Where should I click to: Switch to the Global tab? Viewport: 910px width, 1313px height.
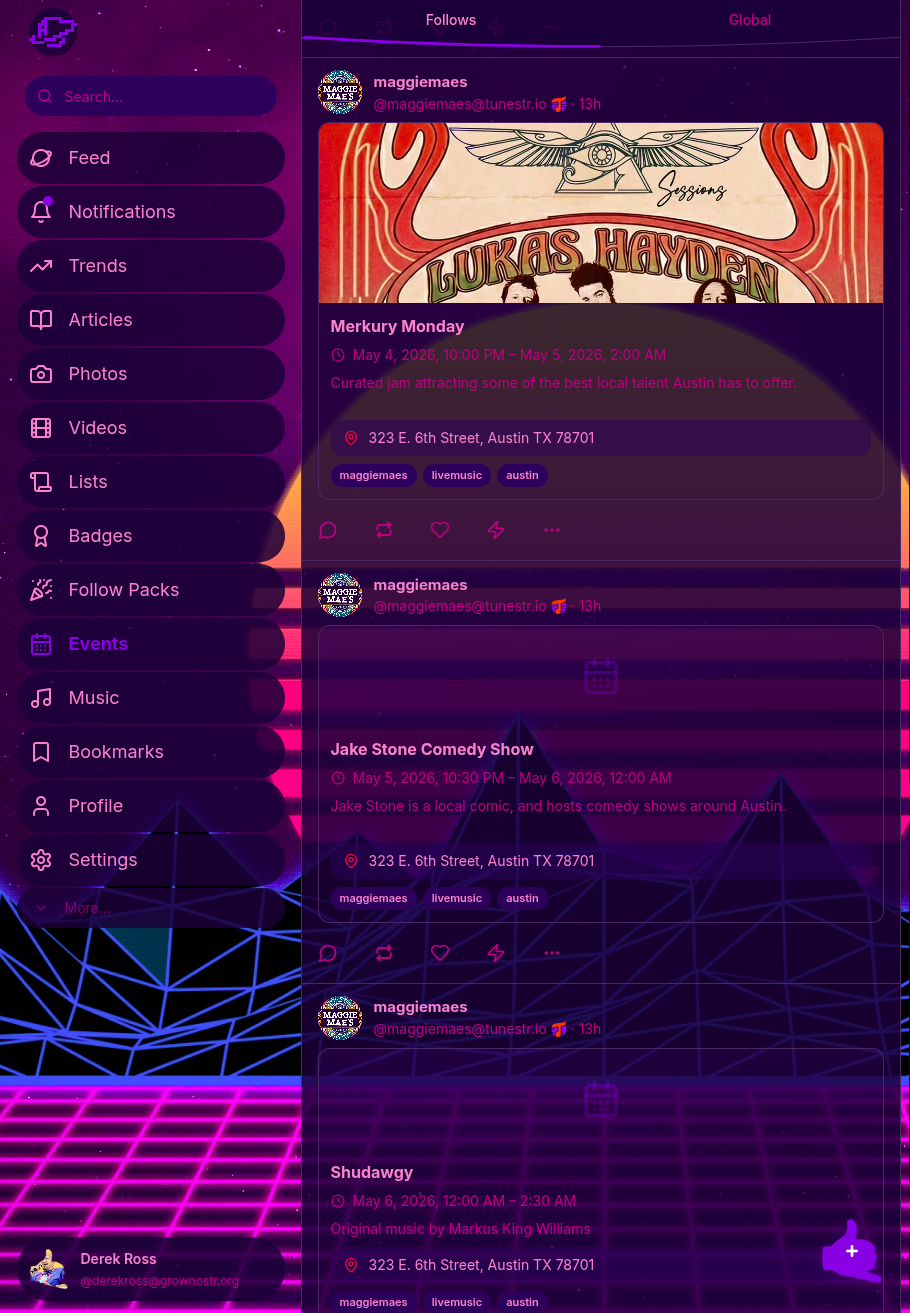[749, 20]
